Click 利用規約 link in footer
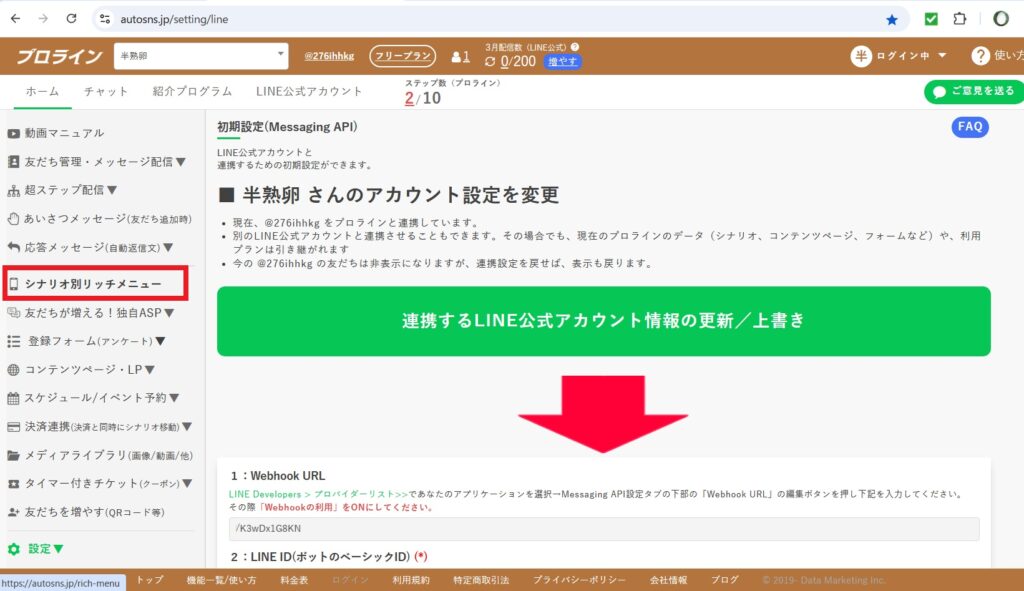 point(411,580)
